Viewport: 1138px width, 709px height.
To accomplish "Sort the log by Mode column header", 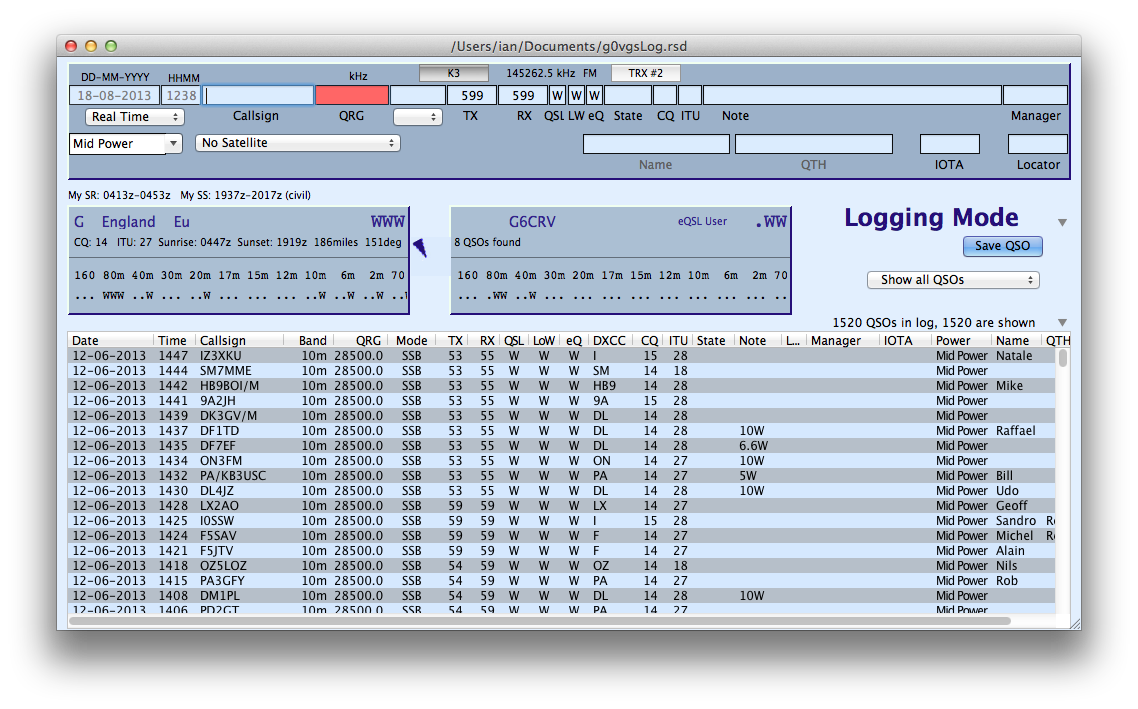I will point(412,340).
